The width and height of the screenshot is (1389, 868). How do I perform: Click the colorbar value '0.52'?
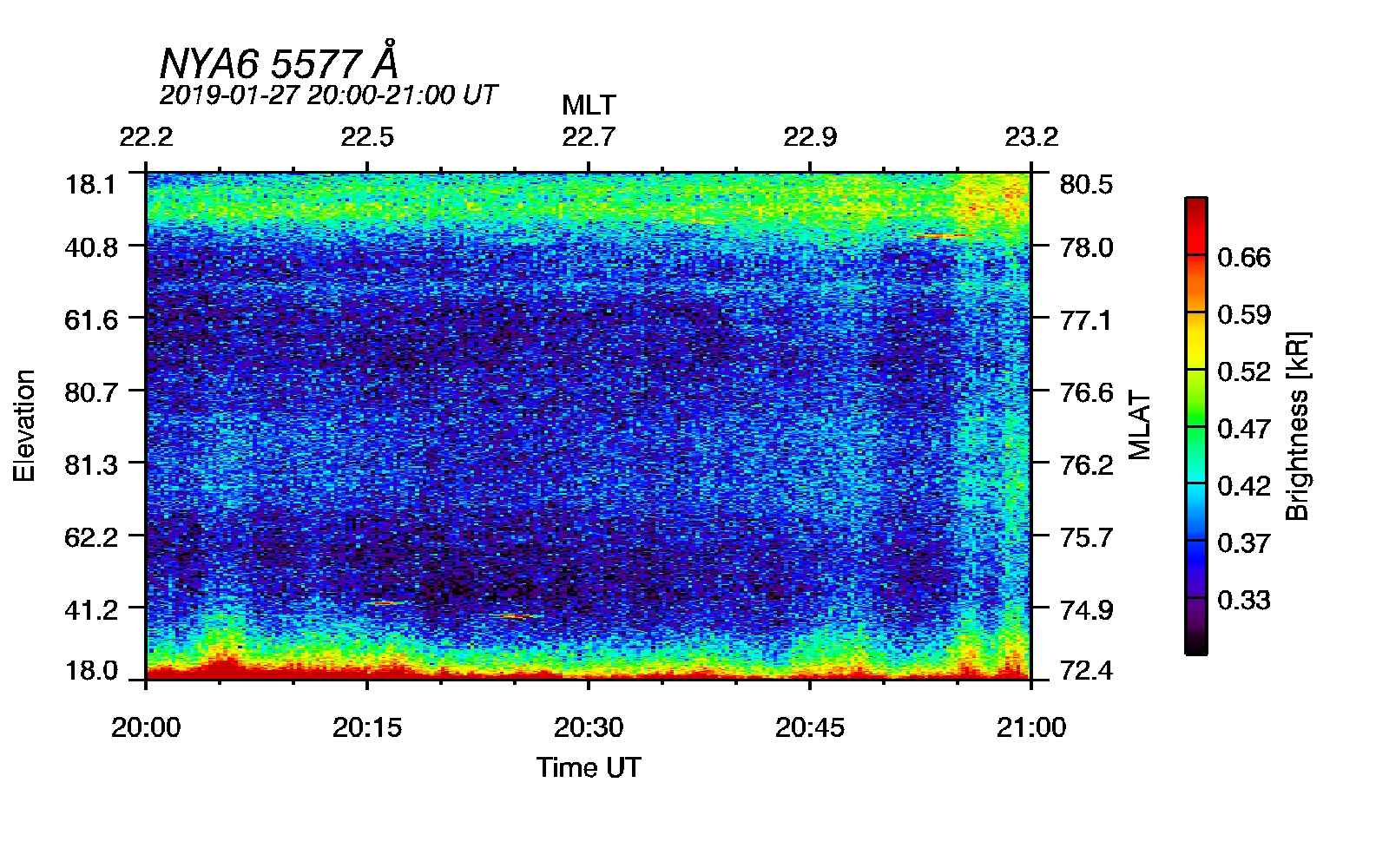point(1244,372)
